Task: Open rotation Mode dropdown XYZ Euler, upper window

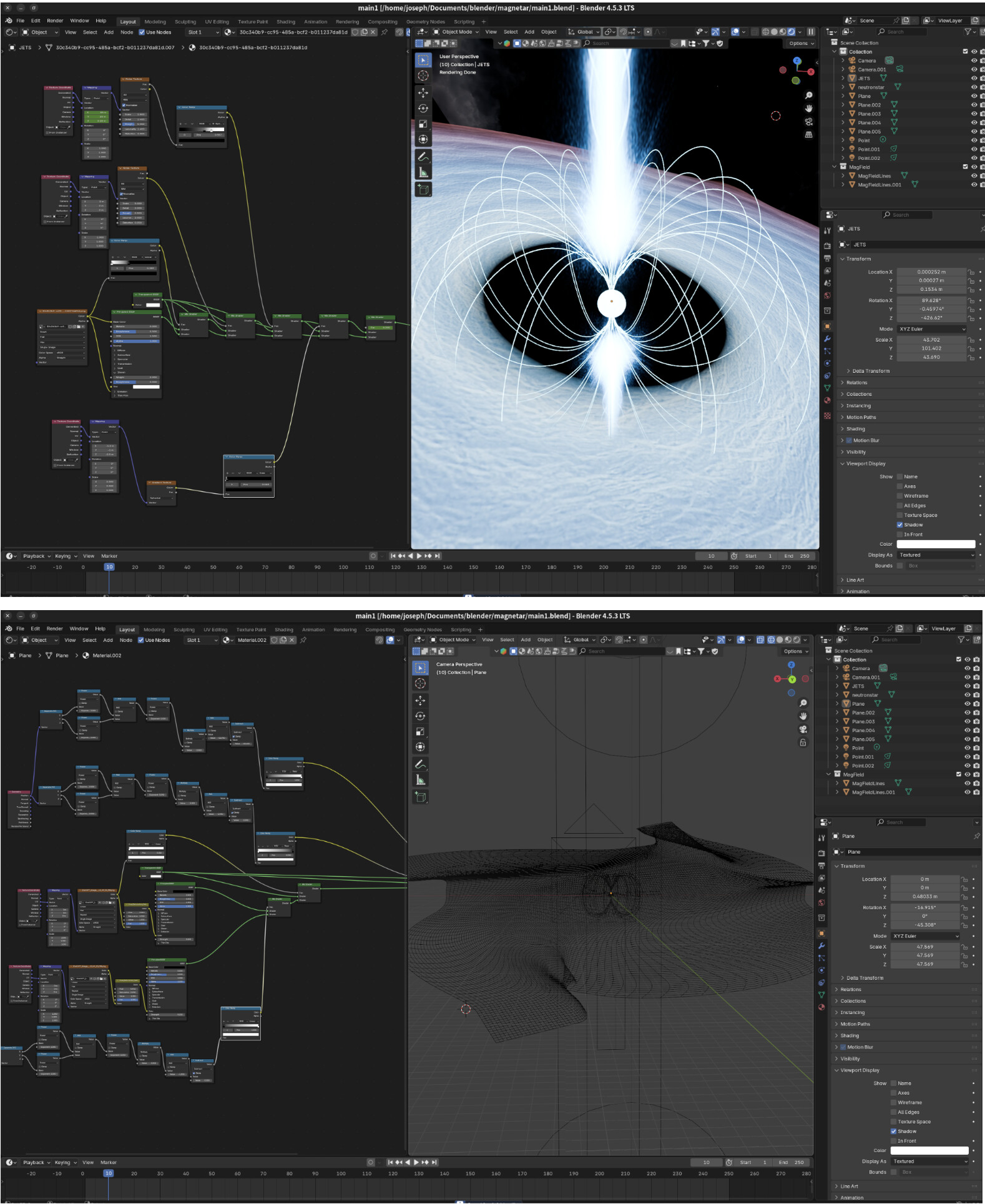Action: tap(933, 329)
